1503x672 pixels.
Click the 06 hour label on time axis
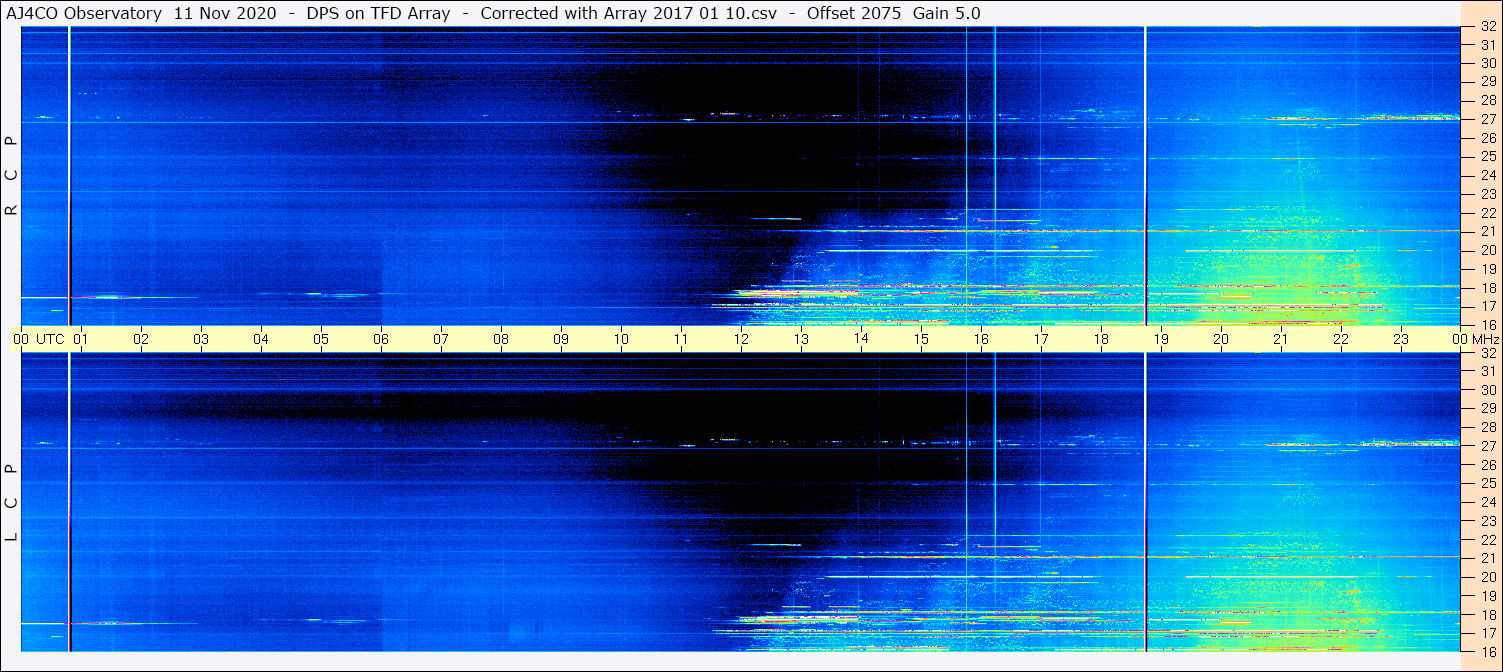click(381, 339)
